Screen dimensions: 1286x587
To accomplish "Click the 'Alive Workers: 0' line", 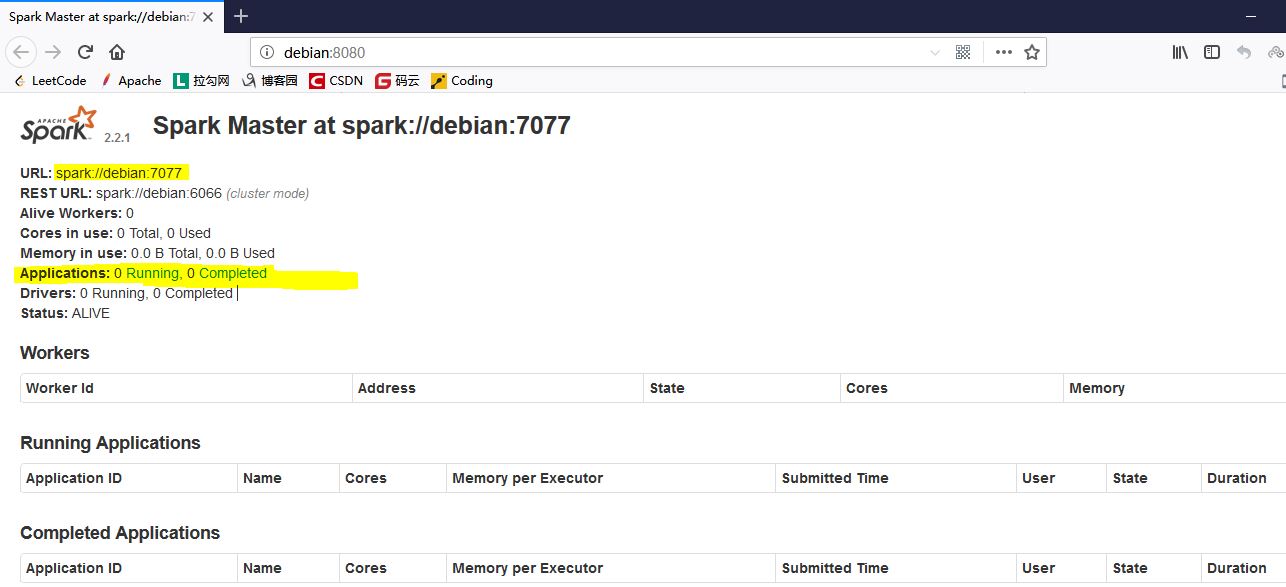I will pyautogui.click(x=77, y=213).
